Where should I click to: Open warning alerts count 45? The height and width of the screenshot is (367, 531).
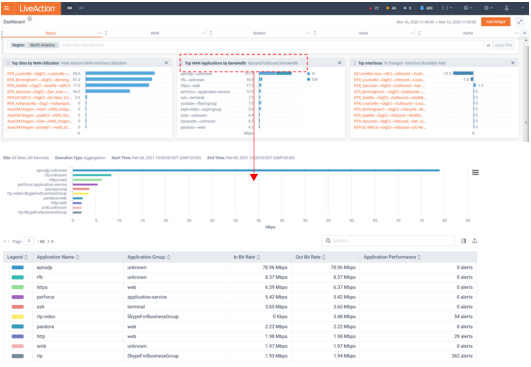pos(391,8)
